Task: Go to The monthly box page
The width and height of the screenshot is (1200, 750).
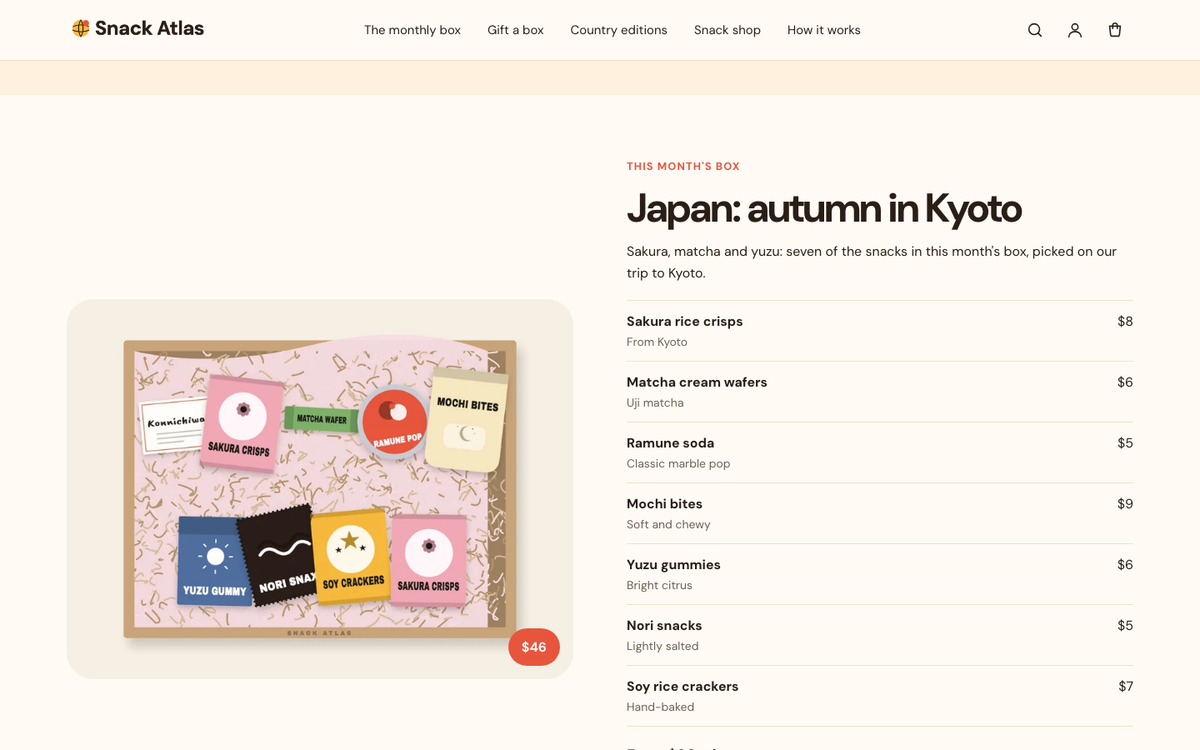Action: click(x=412, y=30)
